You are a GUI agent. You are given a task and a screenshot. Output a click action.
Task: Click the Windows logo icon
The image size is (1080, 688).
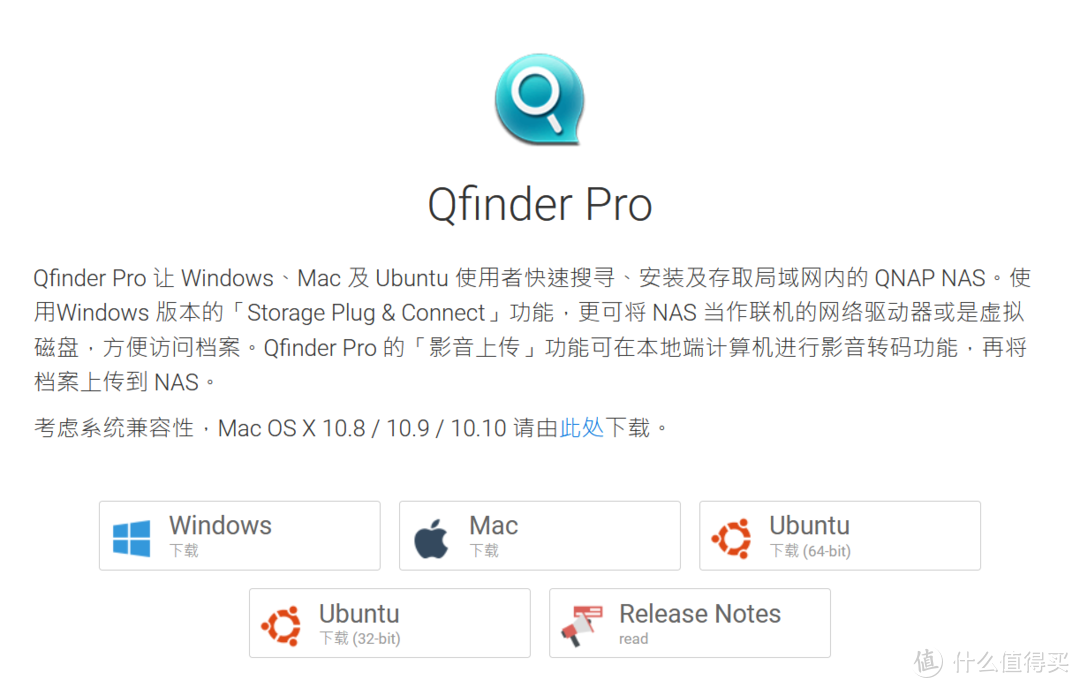[x=132, y=538]
